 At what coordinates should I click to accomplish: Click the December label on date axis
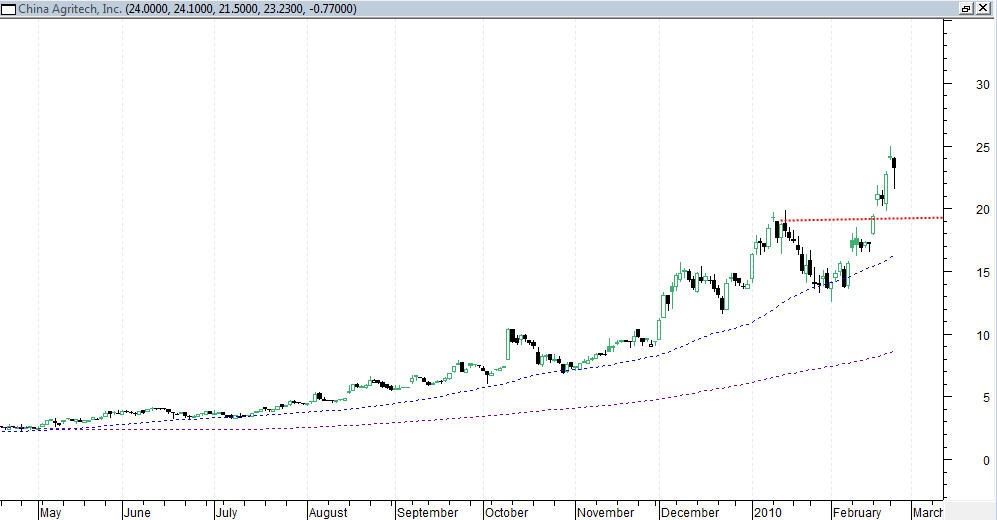pyautogui.click(x=690, y=512)
